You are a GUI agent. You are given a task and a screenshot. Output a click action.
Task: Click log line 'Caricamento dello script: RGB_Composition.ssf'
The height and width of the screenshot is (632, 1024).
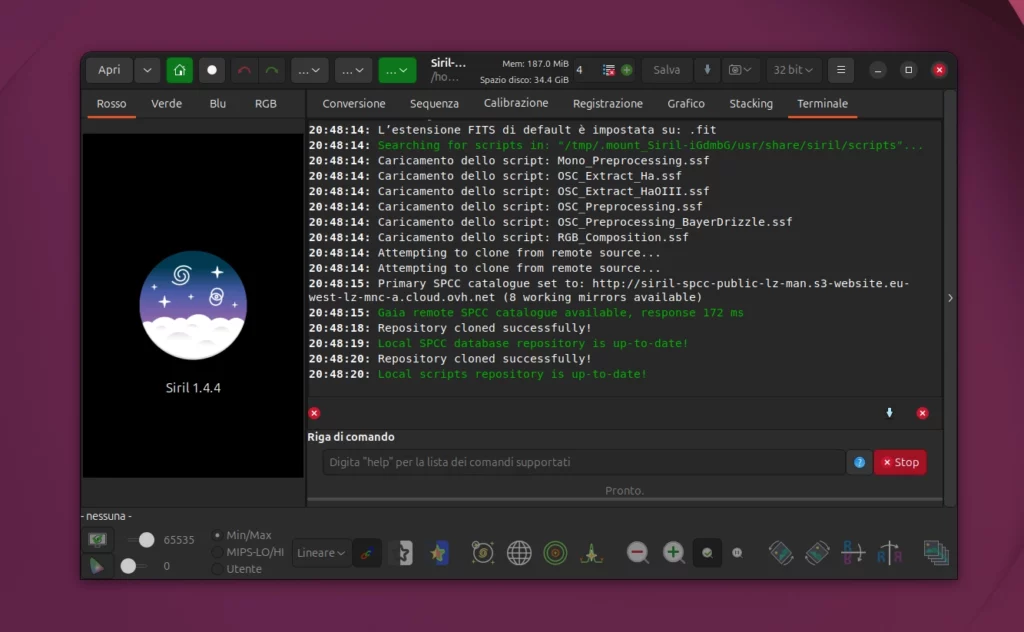point(533,238)
